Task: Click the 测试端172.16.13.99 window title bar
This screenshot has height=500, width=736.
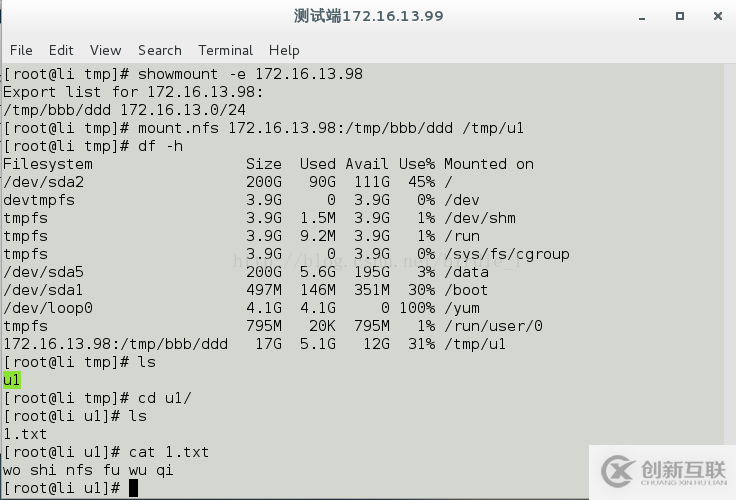Action: point(368,16)
